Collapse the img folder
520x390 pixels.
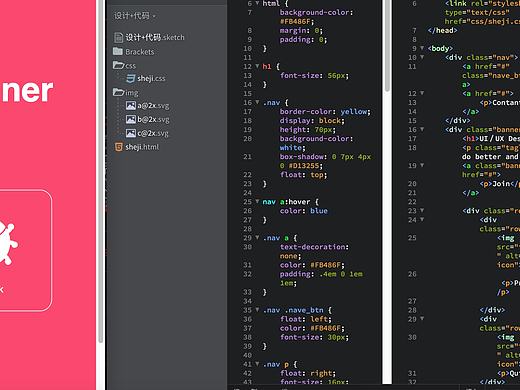coord(132,93)
